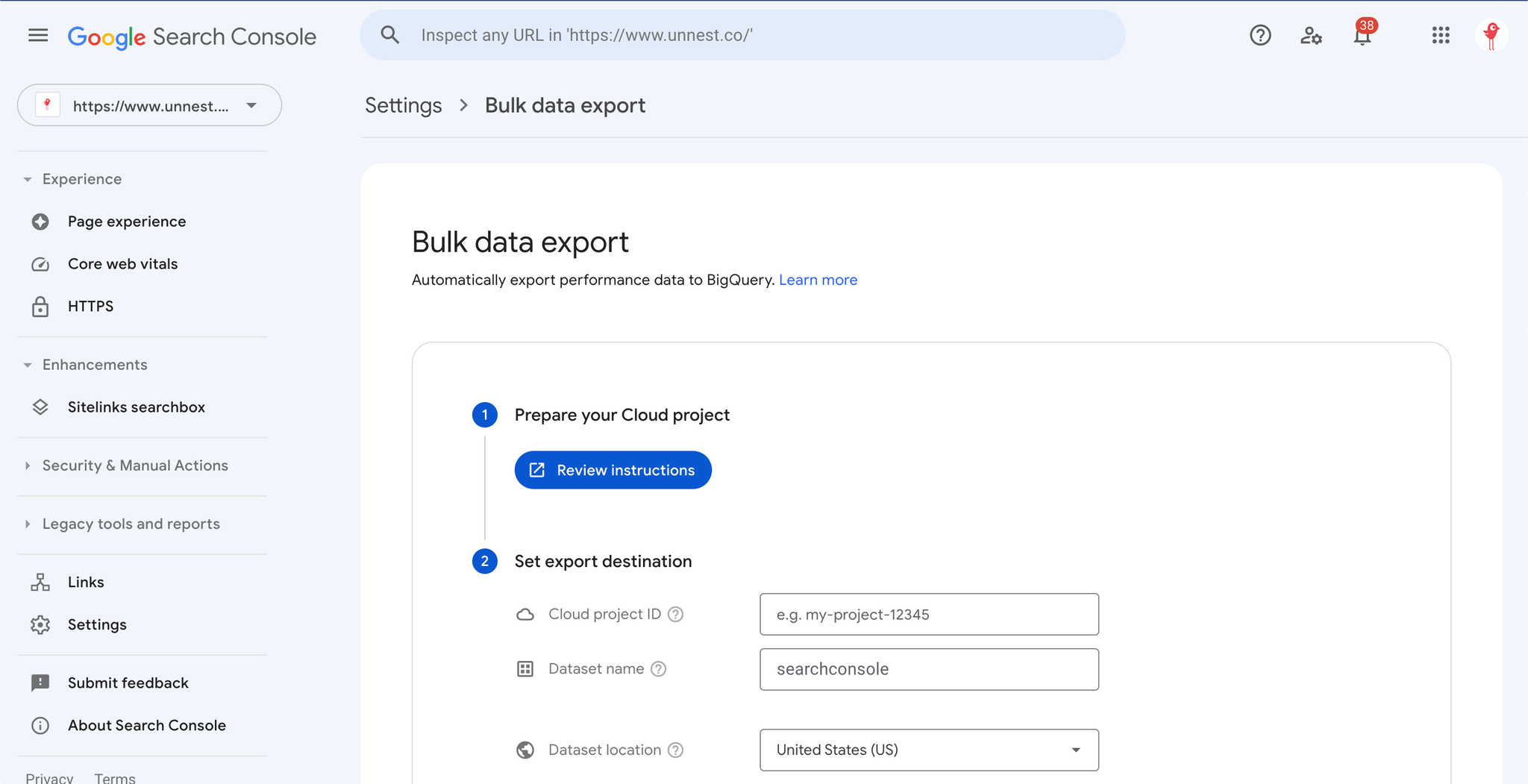Open Core web vitals report
1528x784 pixels.
tap(122, 264)
